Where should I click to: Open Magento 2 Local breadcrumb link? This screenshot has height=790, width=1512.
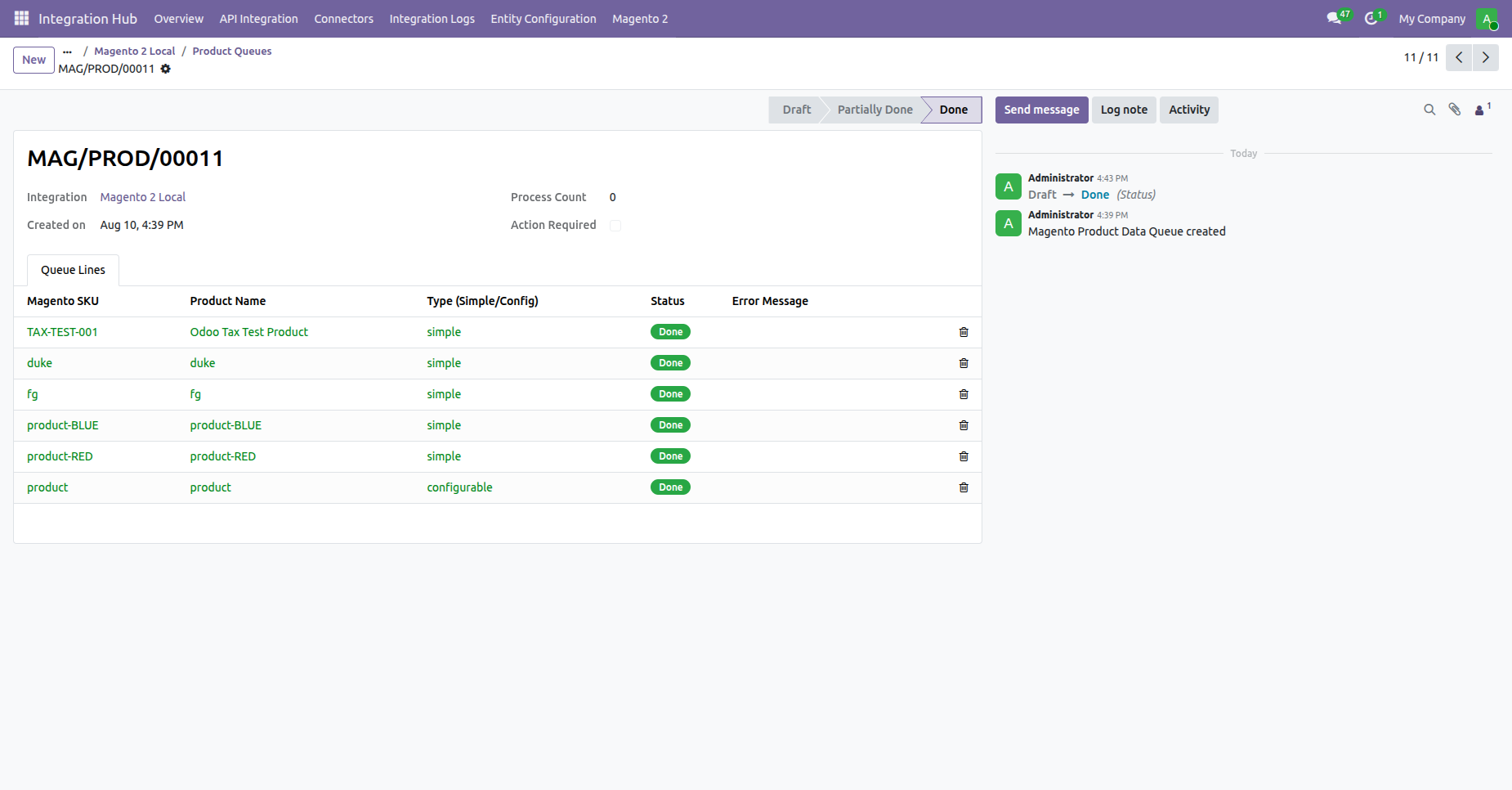point(135,52)
